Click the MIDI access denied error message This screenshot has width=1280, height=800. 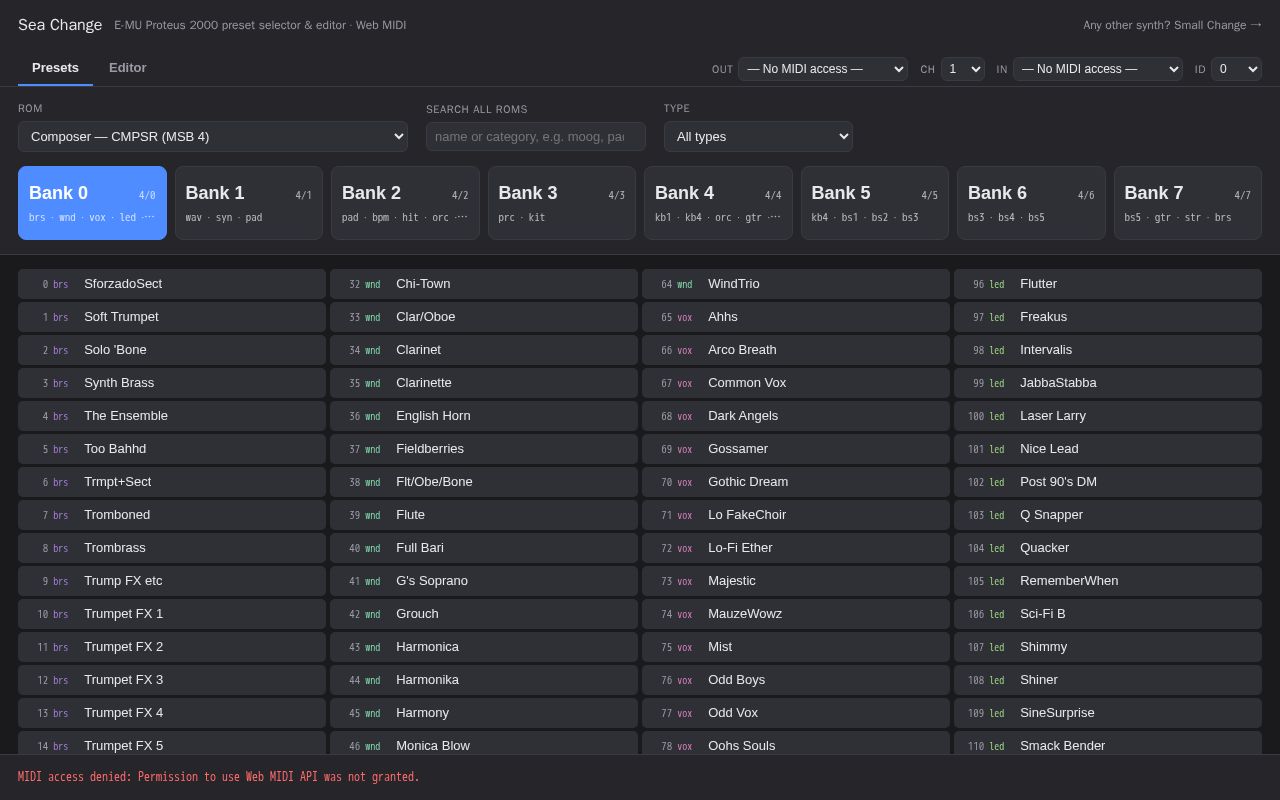(219, 777)
